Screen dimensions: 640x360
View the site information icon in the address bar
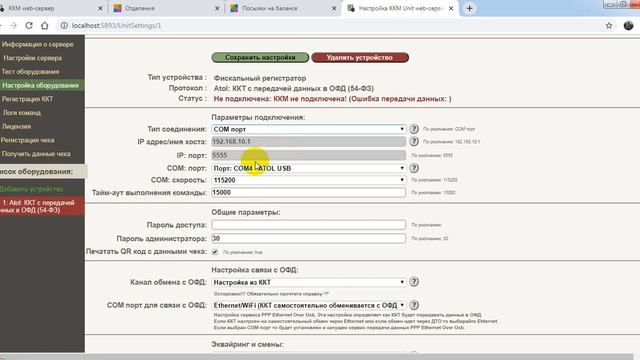coord(64,26)
